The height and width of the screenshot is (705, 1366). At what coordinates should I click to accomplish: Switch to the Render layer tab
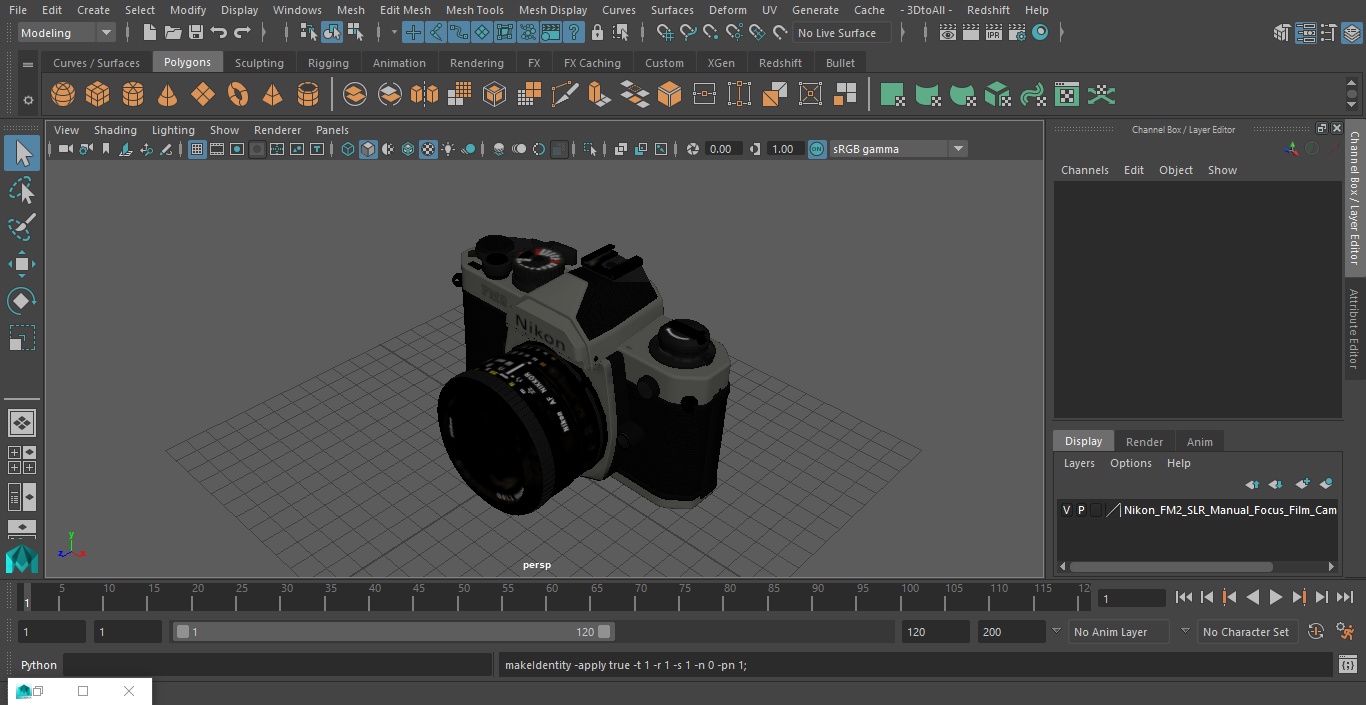pos(1144,442)
